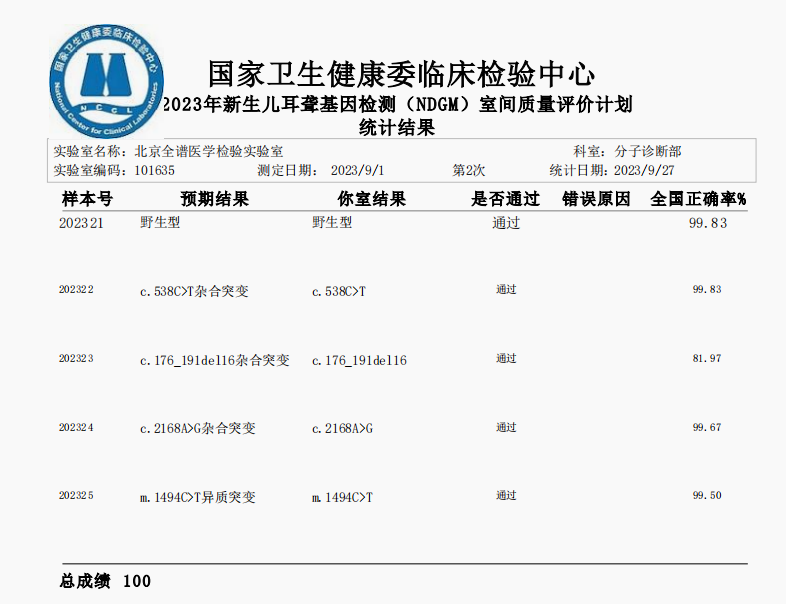Click expected c.2168A>G杂合突变

point(198,429)
